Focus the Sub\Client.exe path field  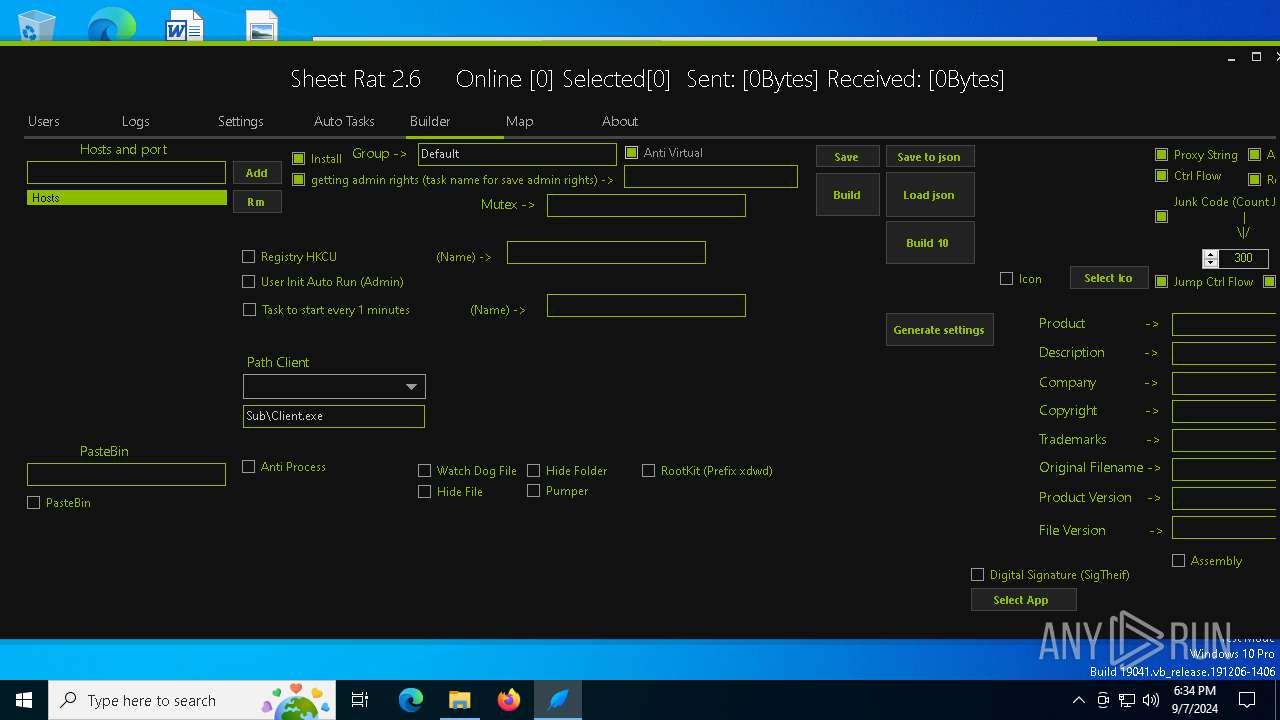coord(334,416)
